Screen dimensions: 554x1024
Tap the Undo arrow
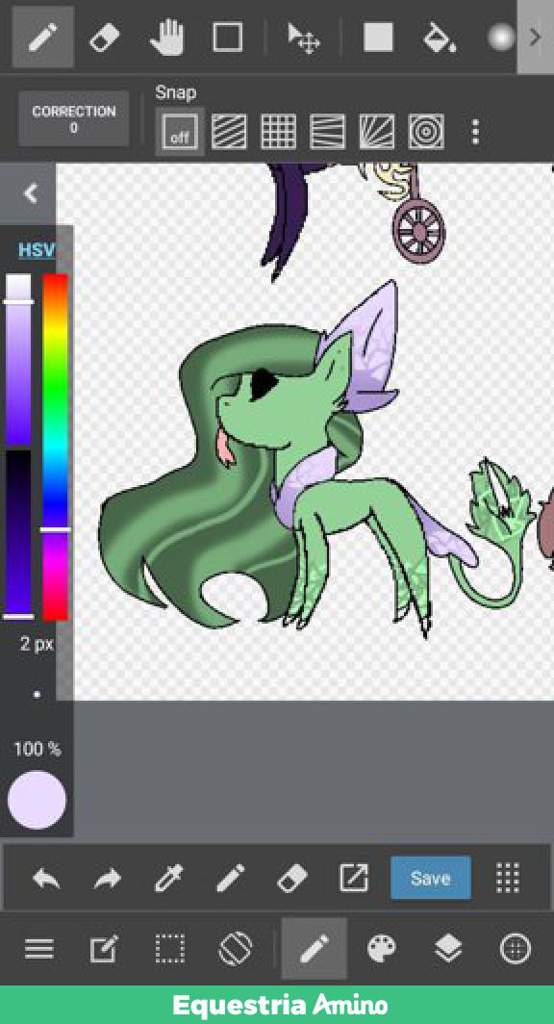[x=46, y=878]
